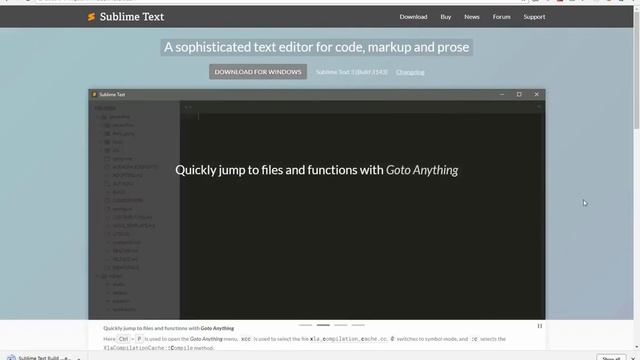The height and width of the screenshot is (360, 640).
Task: Open the Download page in navigation
Action: click(413, 17)
